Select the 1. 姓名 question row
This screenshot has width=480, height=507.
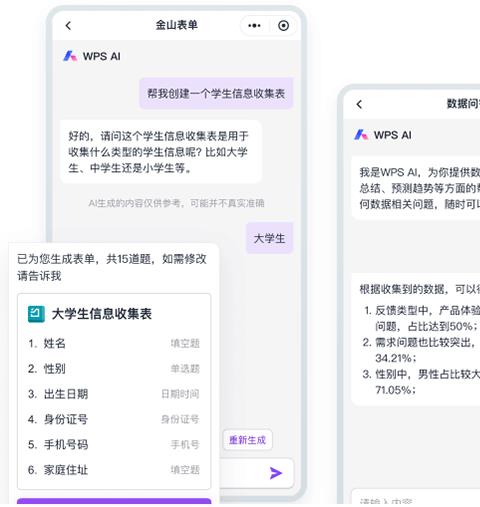pyautogui.click(x=114, y=343)
